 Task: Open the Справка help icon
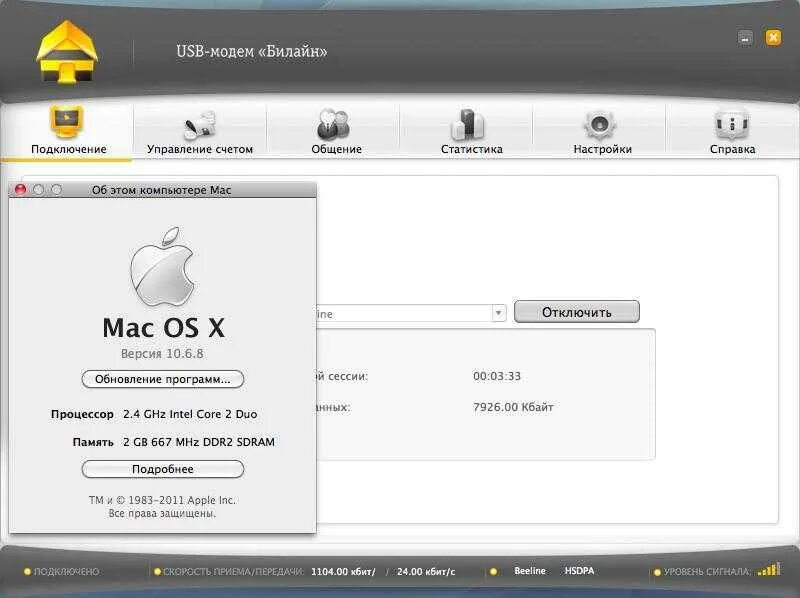[x=732, y=124]
